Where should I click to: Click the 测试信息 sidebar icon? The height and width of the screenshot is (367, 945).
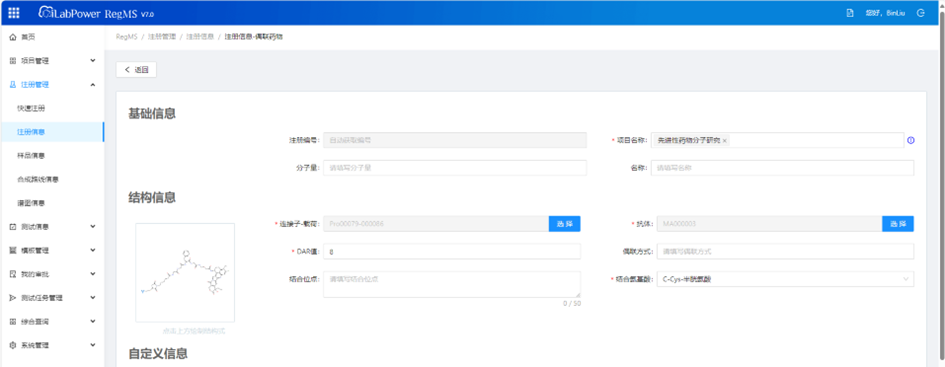tap(13, 227)
